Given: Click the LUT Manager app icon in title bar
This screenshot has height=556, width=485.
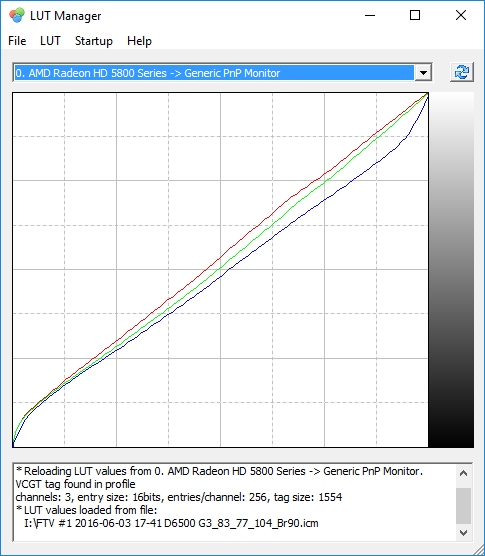Looking at the screenshot, I should click(x=17, y=16).
